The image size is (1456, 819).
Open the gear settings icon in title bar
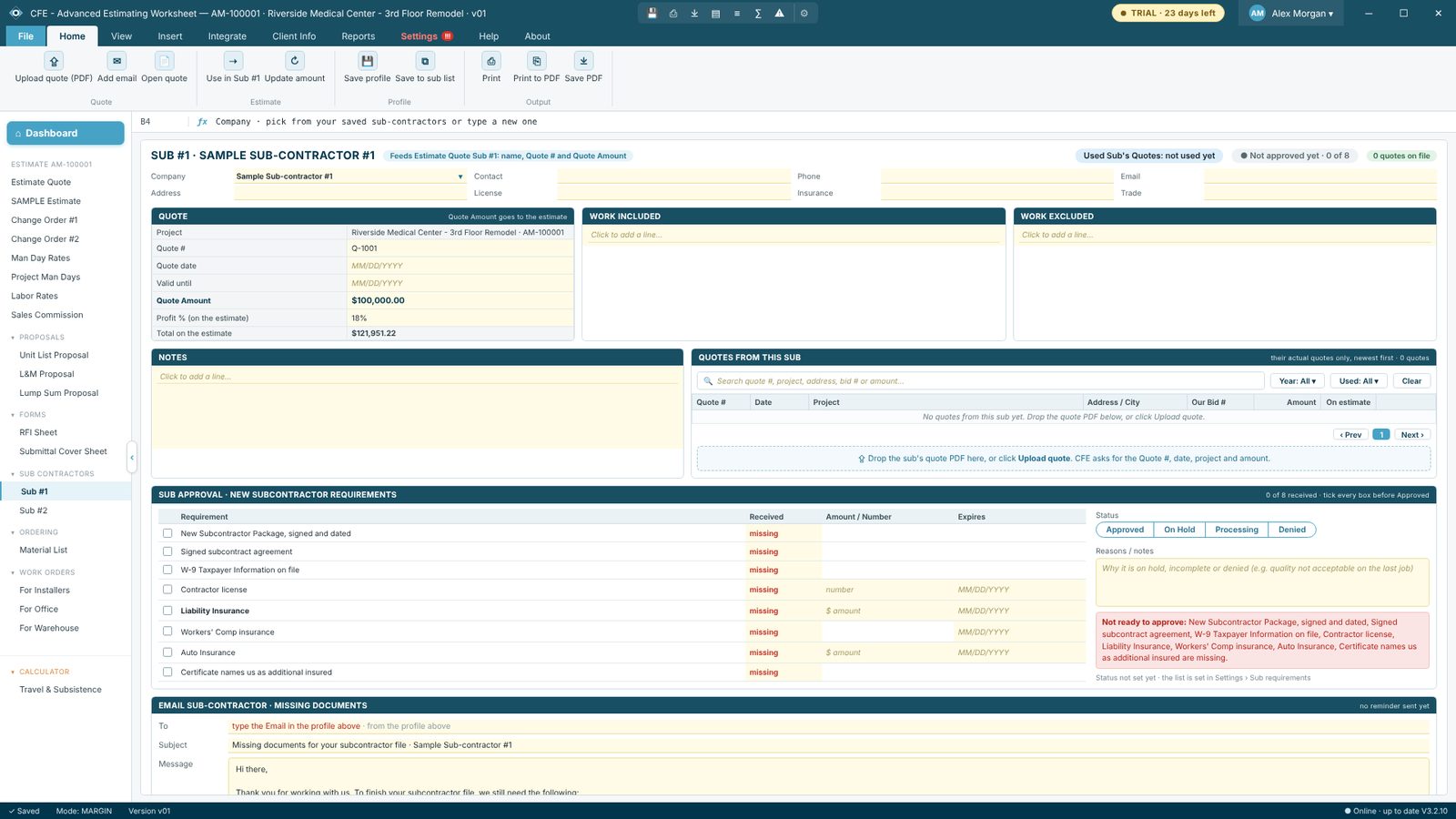[804, 14]
